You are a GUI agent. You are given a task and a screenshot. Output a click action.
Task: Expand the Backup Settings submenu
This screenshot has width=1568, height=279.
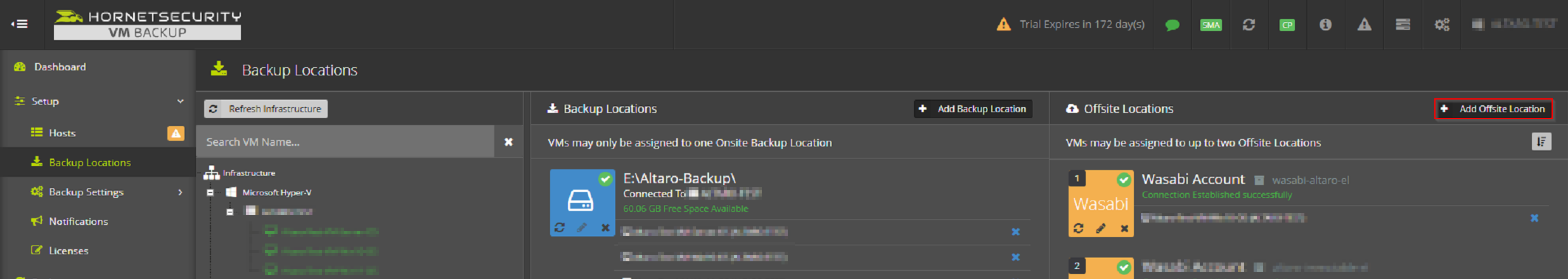pos(180,192)
